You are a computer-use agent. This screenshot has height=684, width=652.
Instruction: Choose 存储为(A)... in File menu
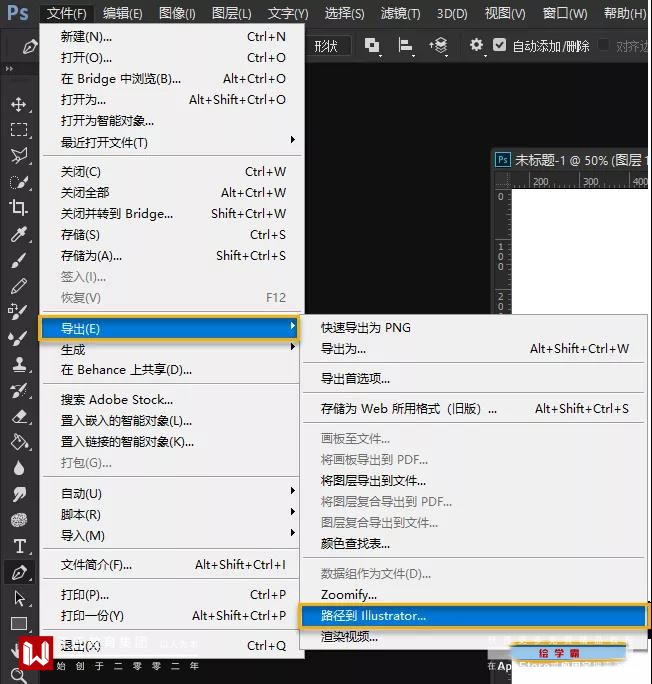(172, 255)
